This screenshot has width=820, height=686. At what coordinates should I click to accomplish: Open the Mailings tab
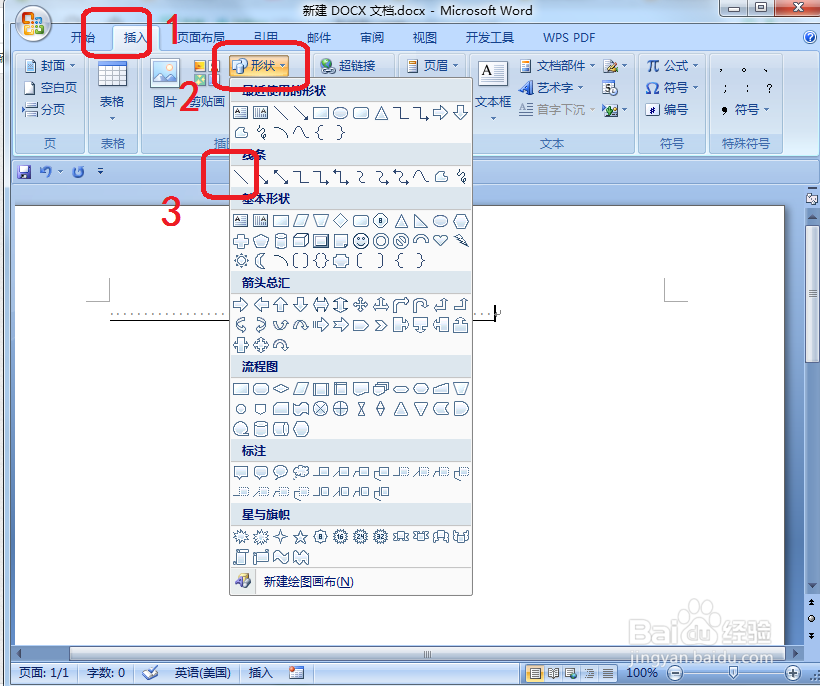coord(319,38)
